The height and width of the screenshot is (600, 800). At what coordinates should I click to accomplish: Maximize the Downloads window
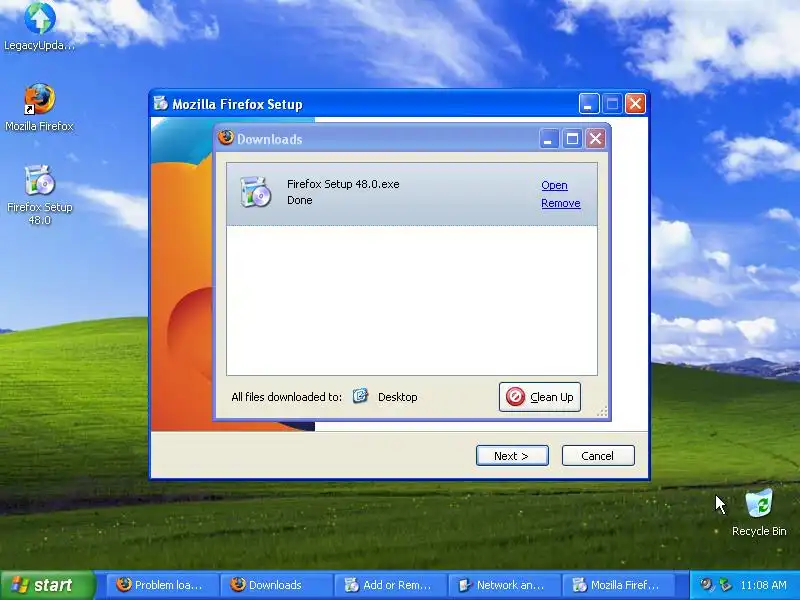click(572, 139)
